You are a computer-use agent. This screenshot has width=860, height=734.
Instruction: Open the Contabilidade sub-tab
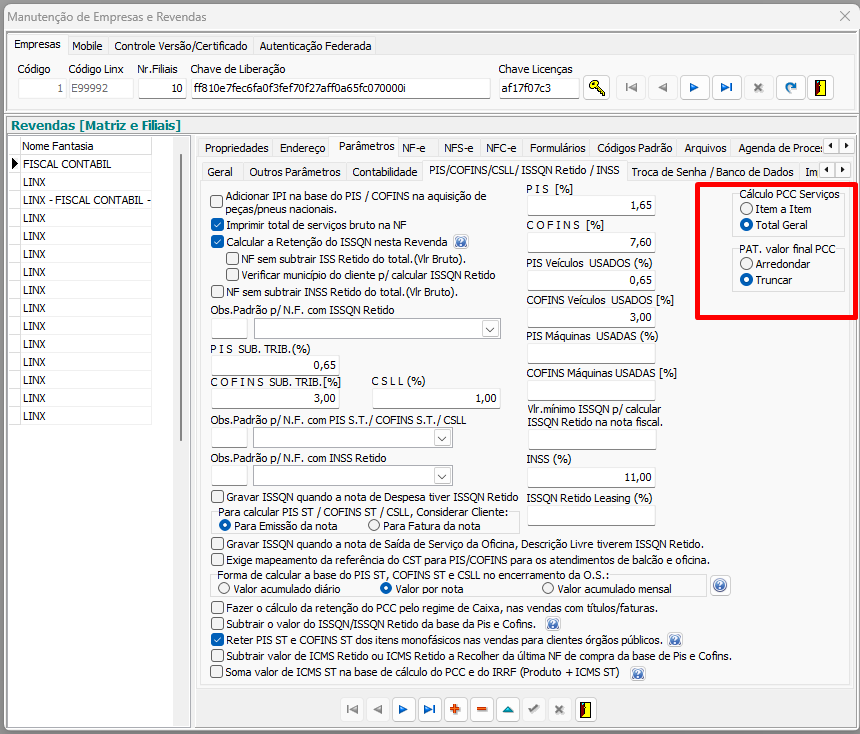tap(384, 172)
